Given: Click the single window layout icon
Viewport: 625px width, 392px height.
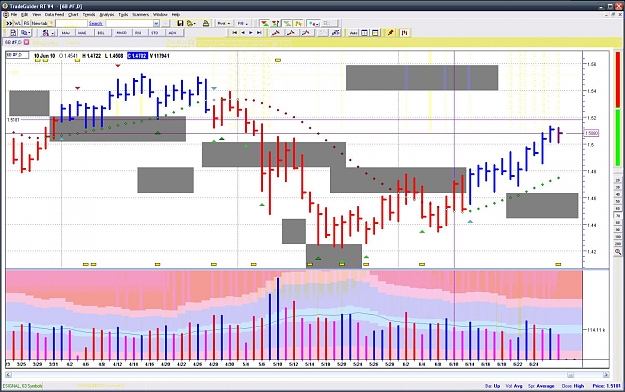Looking at the screenshot, I should pos(375,33).
